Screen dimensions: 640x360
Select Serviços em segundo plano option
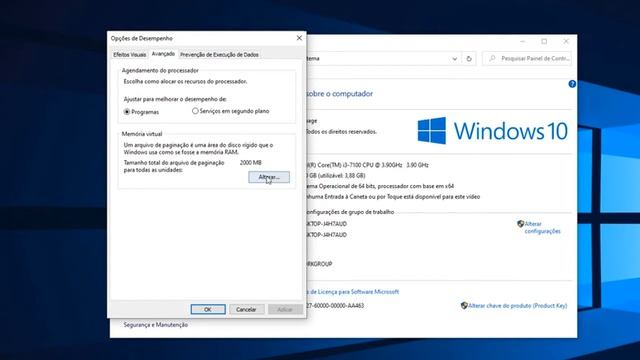(x=195, y=111)
